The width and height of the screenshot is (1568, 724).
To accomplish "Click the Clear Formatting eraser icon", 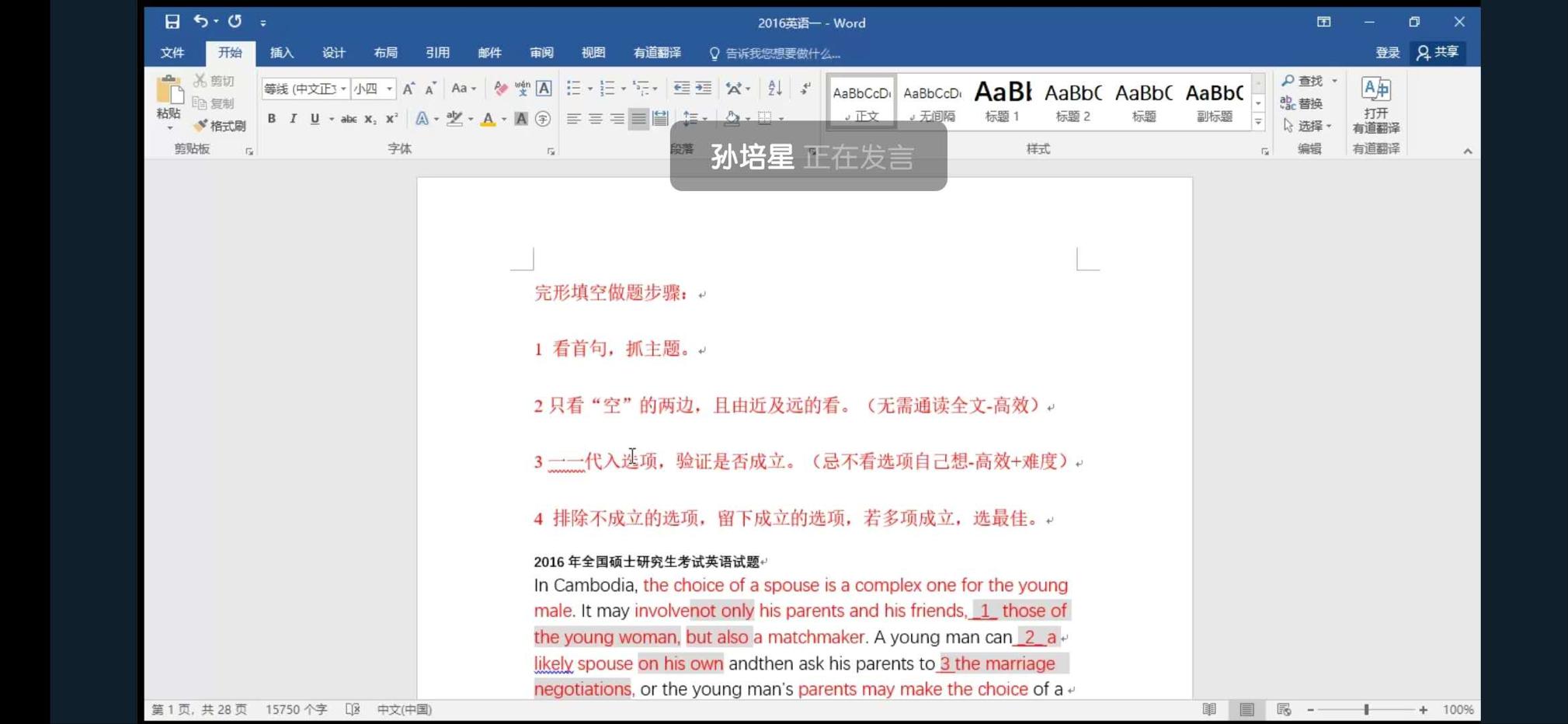I will click(501, 89).
